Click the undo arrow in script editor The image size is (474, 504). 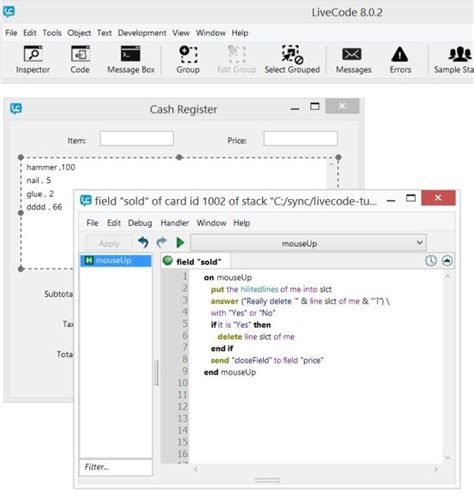tap(143, 243)
